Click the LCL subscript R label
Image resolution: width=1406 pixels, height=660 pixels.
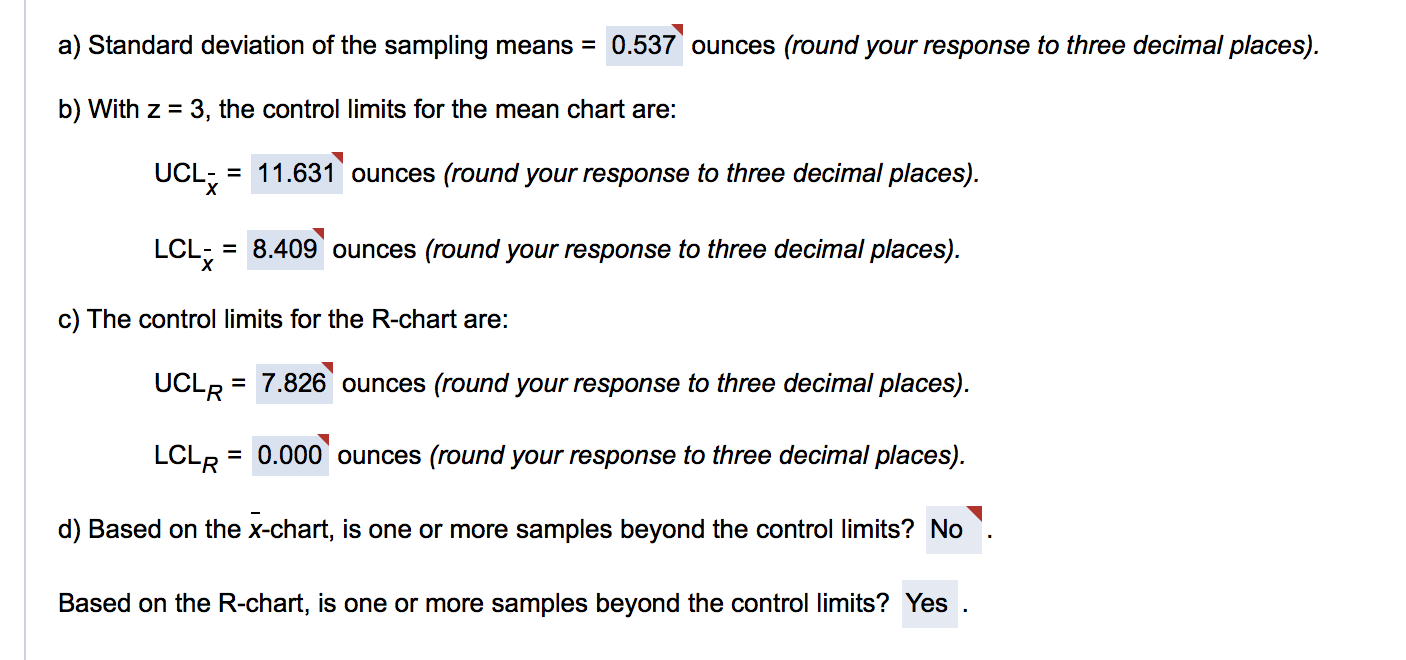click(x=185, y=455)
